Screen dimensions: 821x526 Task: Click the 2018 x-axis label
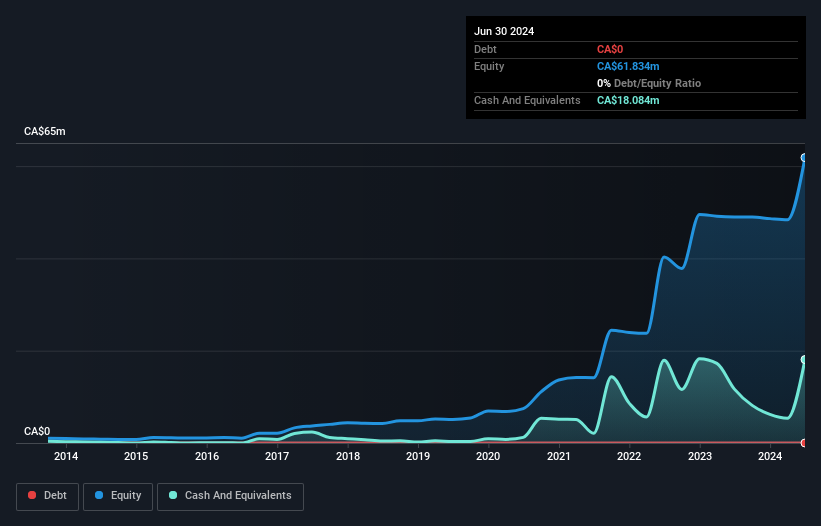tap(348, 456)
